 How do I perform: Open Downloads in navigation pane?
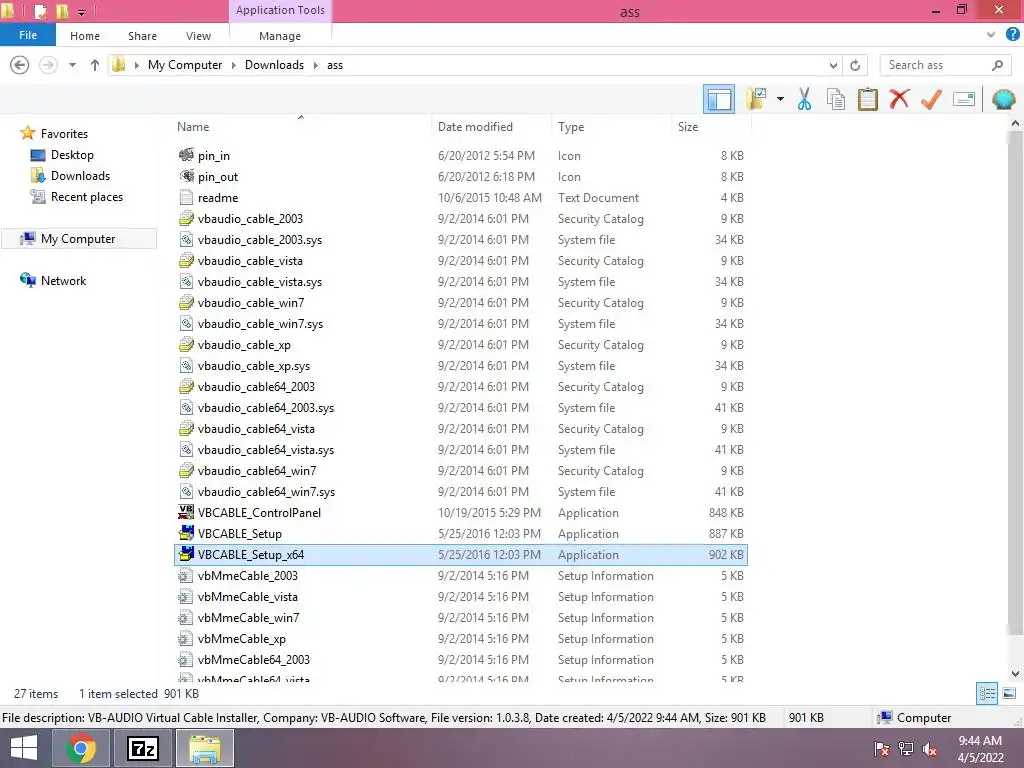pos(80,176)
